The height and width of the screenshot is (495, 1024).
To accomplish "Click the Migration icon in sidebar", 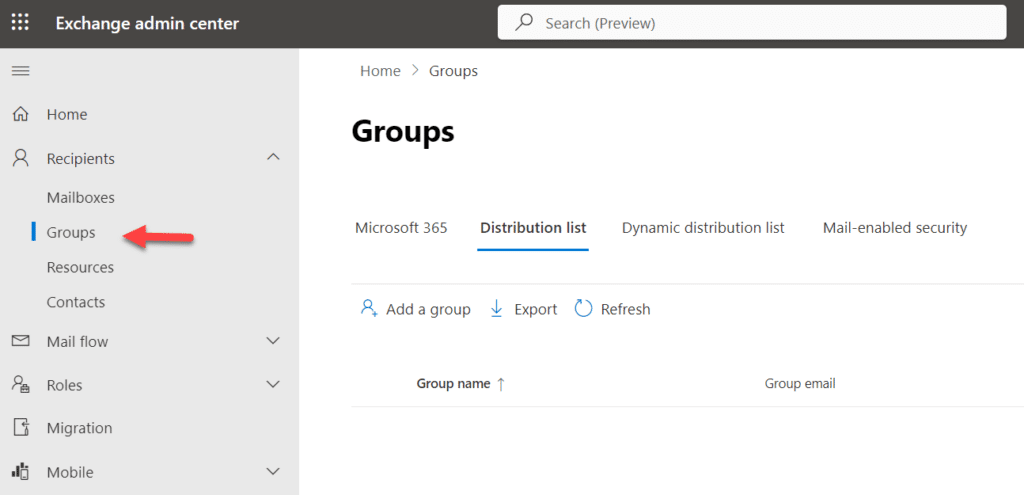I will coord(20,428).
